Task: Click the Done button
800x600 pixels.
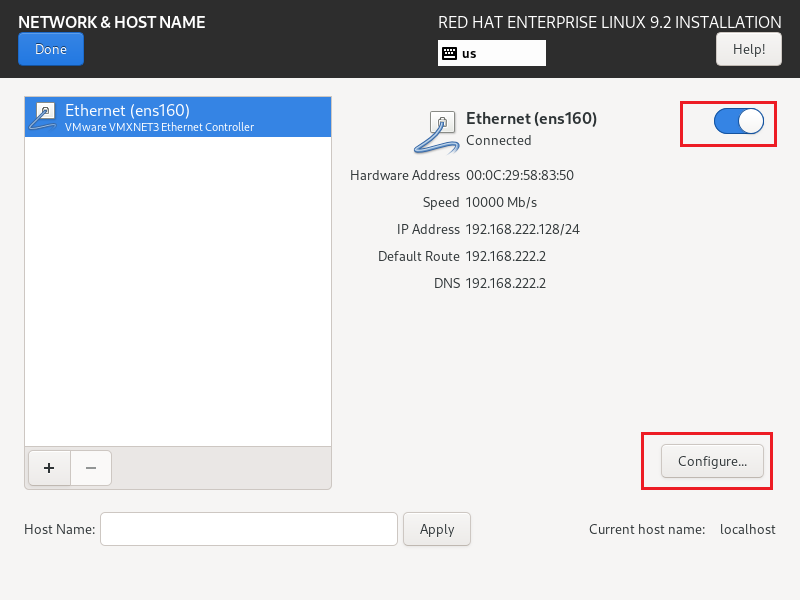Action: coord(51,49)
